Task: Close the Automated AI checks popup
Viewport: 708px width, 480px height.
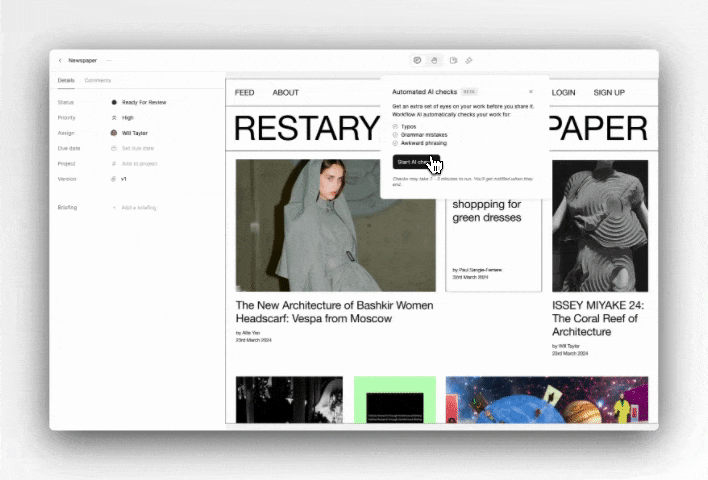Action: 531,92
